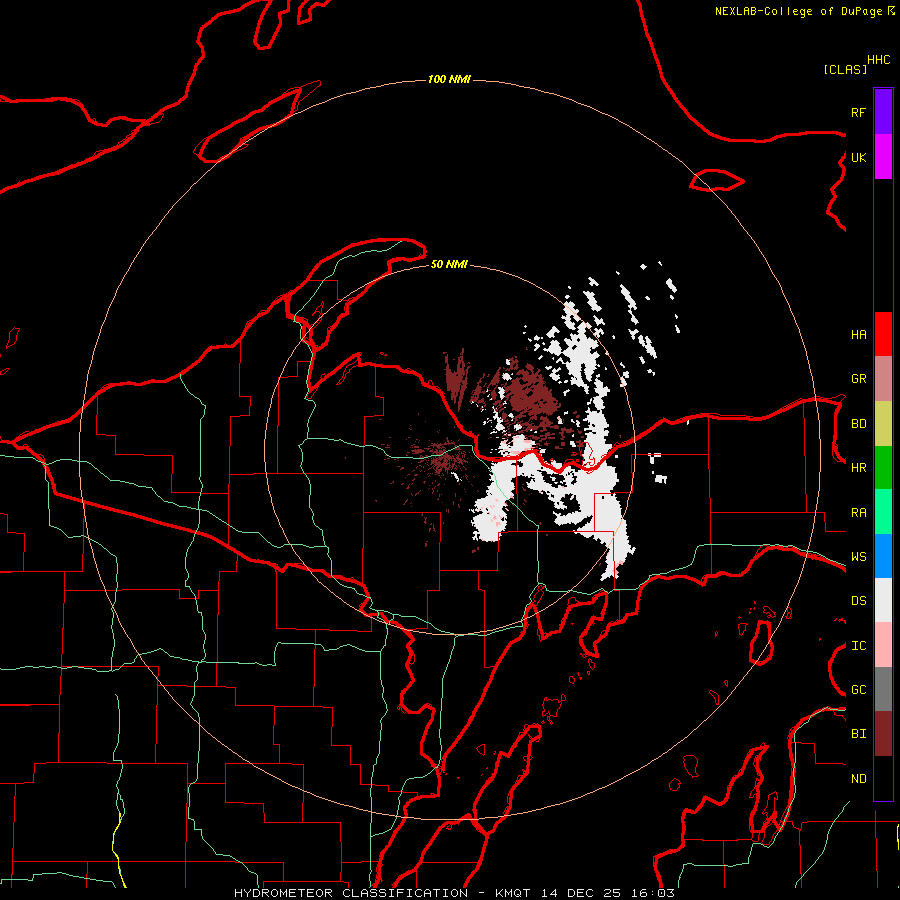Select the BD yellow legend swatch
This screenshot has height=900, width=900.
pyautogui.click(x=883, y=424)
